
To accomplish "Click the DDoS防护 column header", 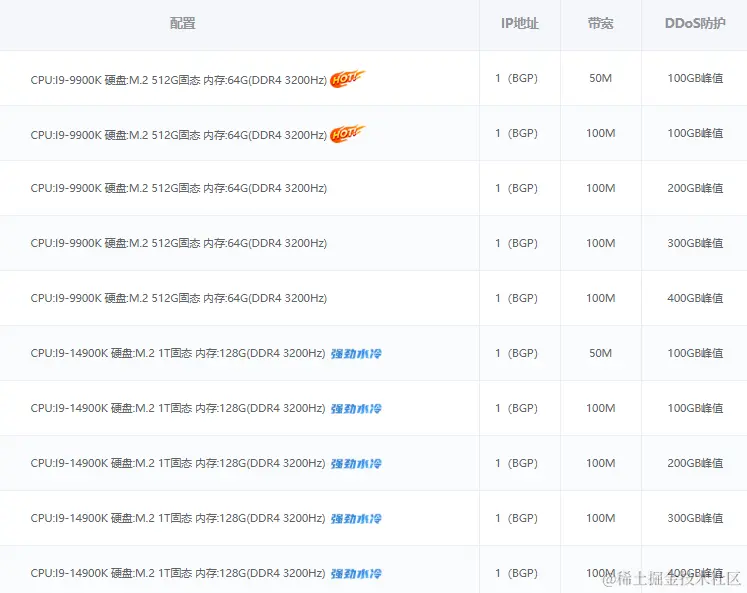I will (x=695, y=23).
